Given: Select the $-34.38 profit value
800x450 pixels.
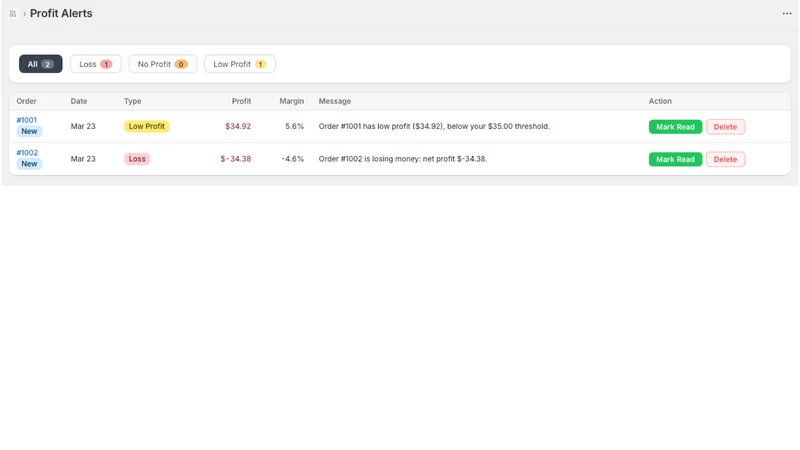Looking at the screenshot, I should click(x=236, y=159).
